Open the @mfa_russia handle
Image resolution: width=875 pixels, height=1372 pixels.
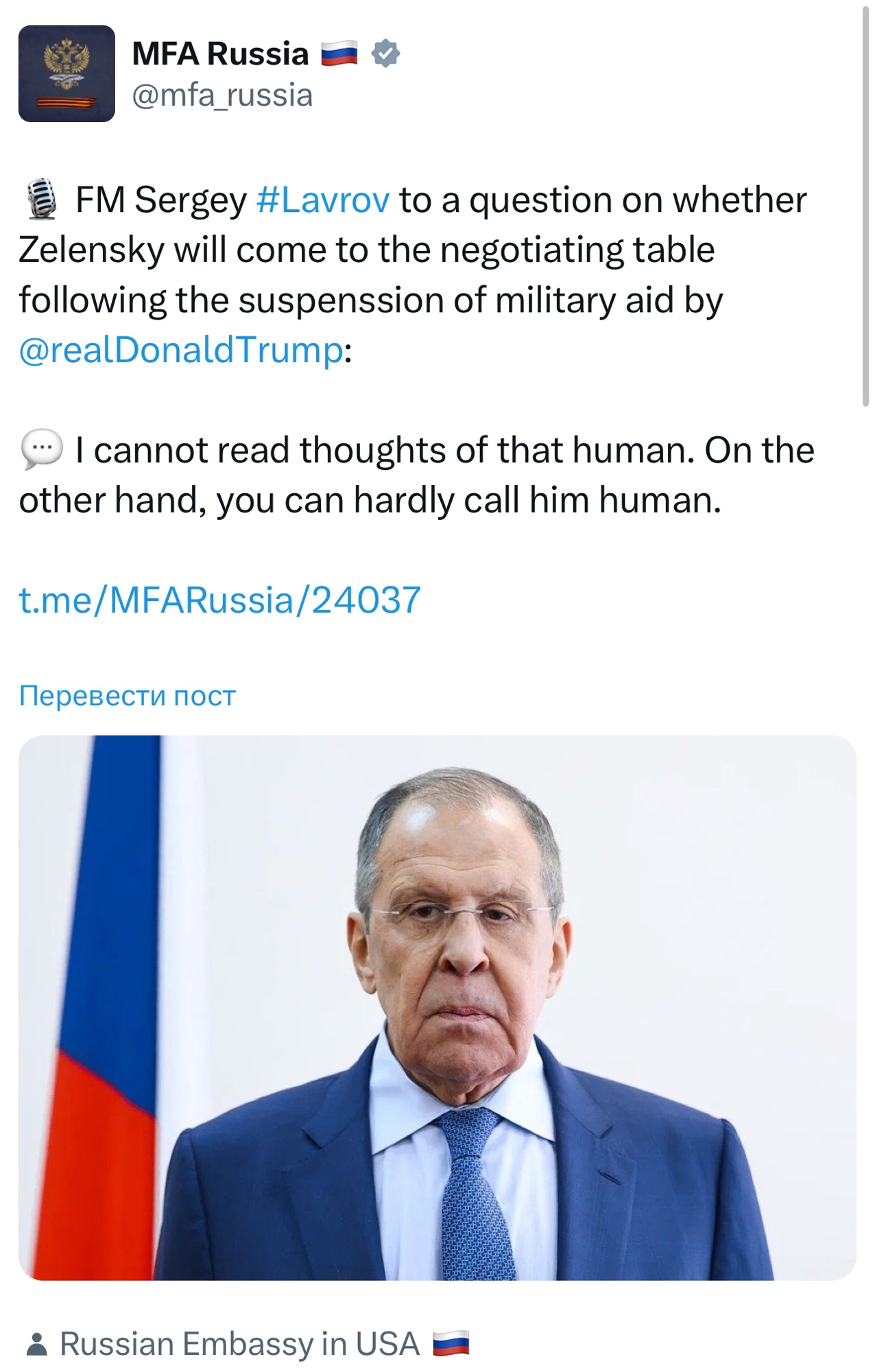coord(222,95)
